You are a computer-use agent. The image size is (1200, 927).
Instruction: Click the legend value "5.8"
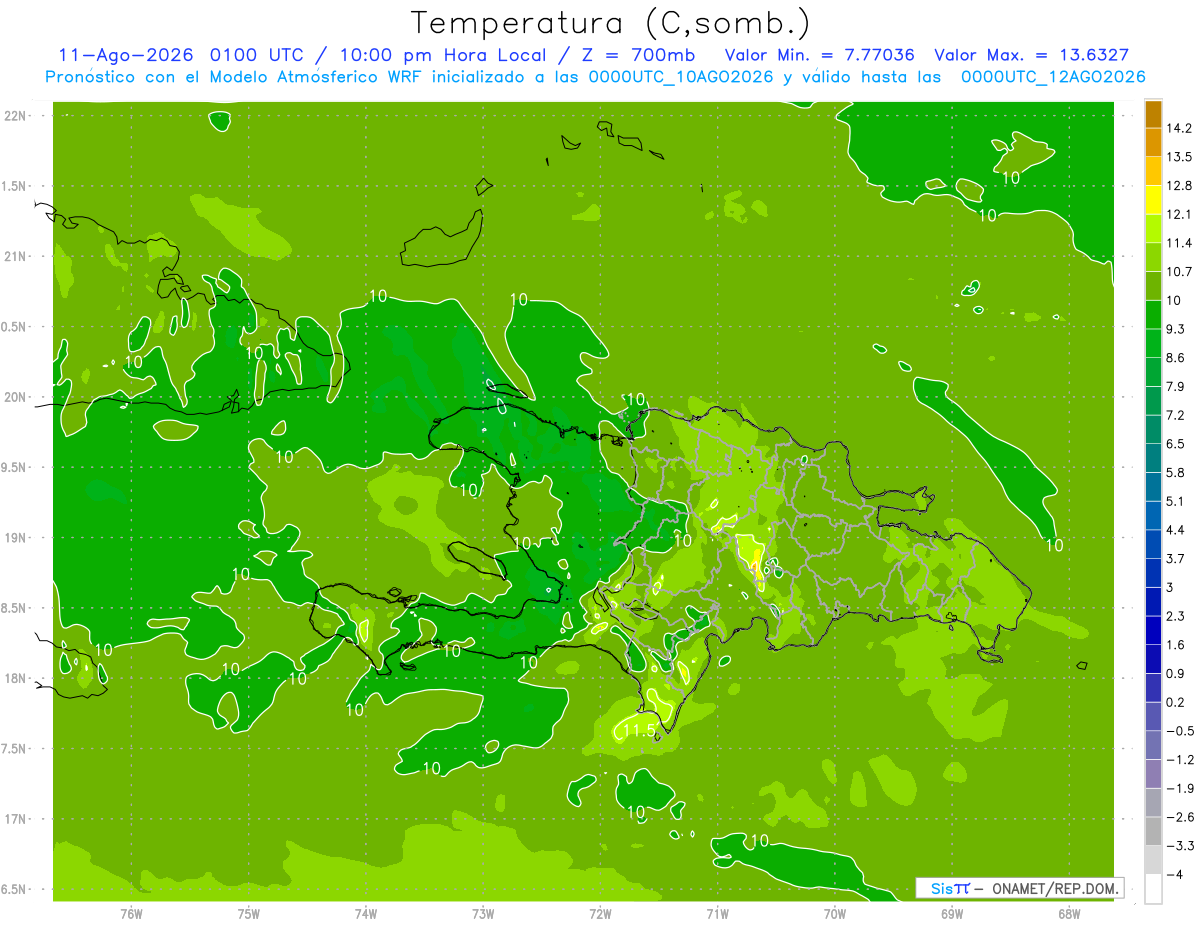(x=1177, y=472)
